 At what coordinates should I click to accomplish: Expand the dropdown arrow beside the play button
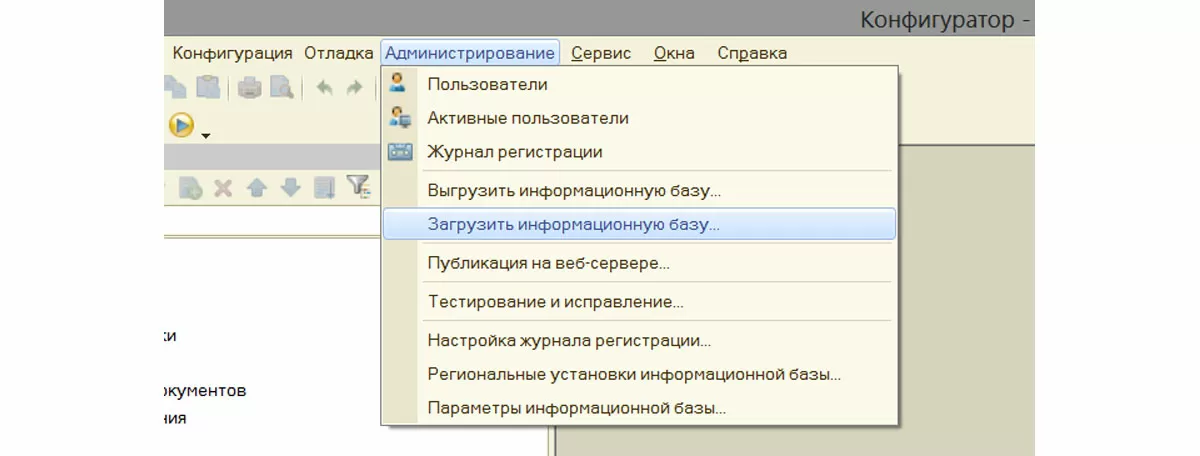coord(206,134)
